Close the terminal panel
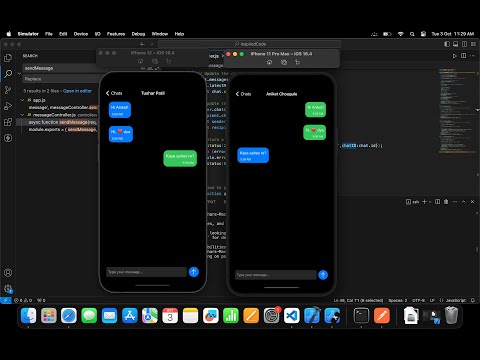Screen dimensions: 480x360 click(x=472, y=202)
